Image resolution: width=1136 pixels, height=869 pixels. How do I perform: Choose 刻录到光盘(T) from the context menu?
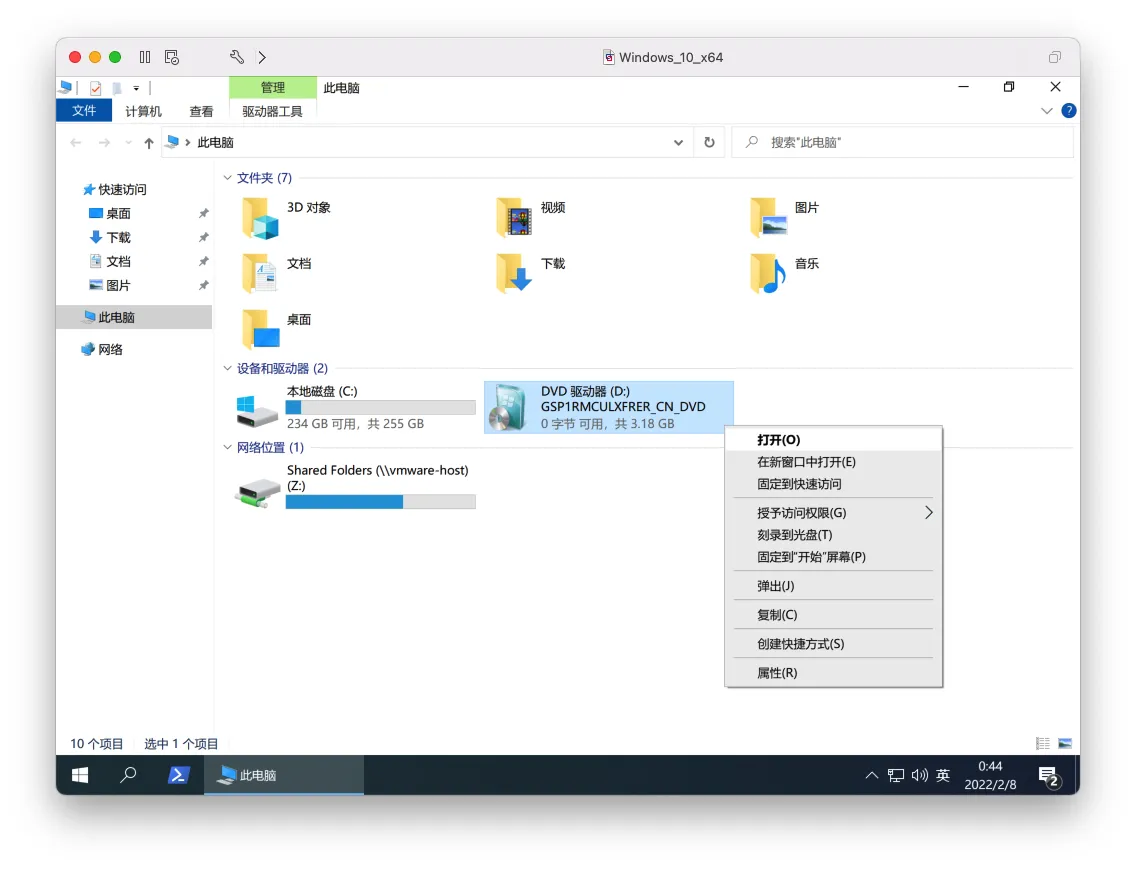[x=833, y=535]
